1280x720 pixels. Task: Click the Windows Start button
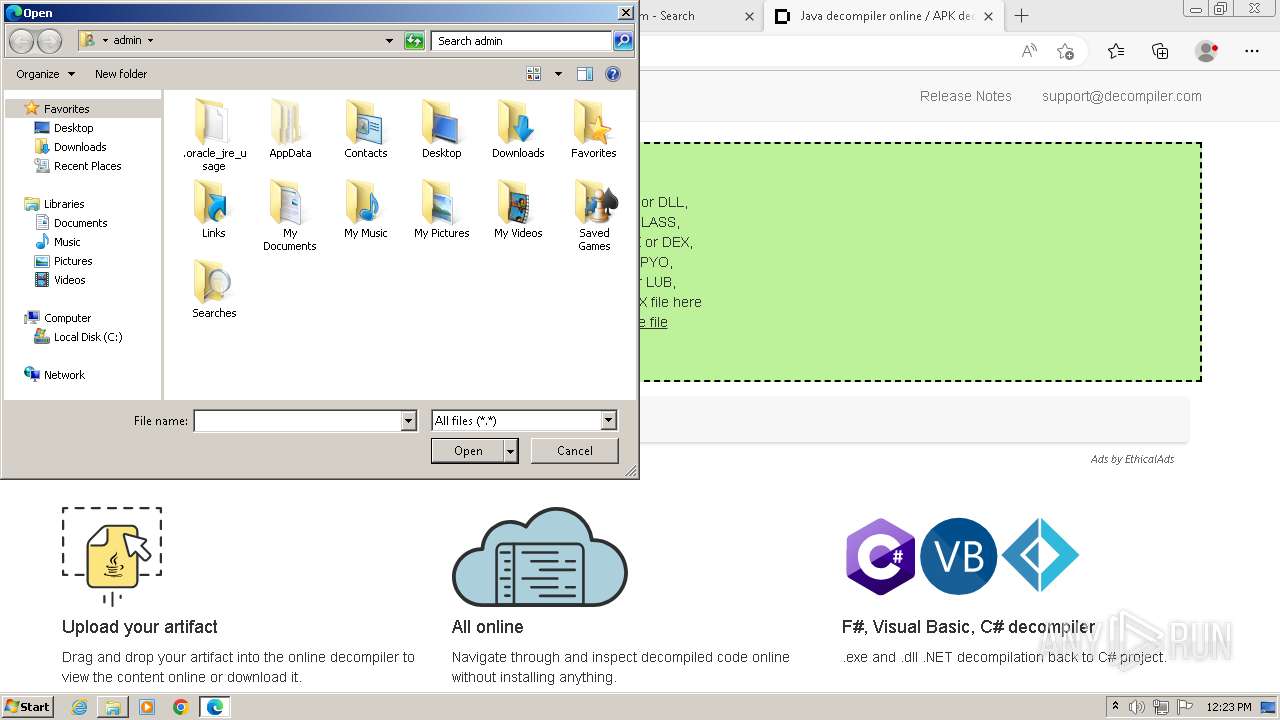pyautogui.click(x=28, y=707)
